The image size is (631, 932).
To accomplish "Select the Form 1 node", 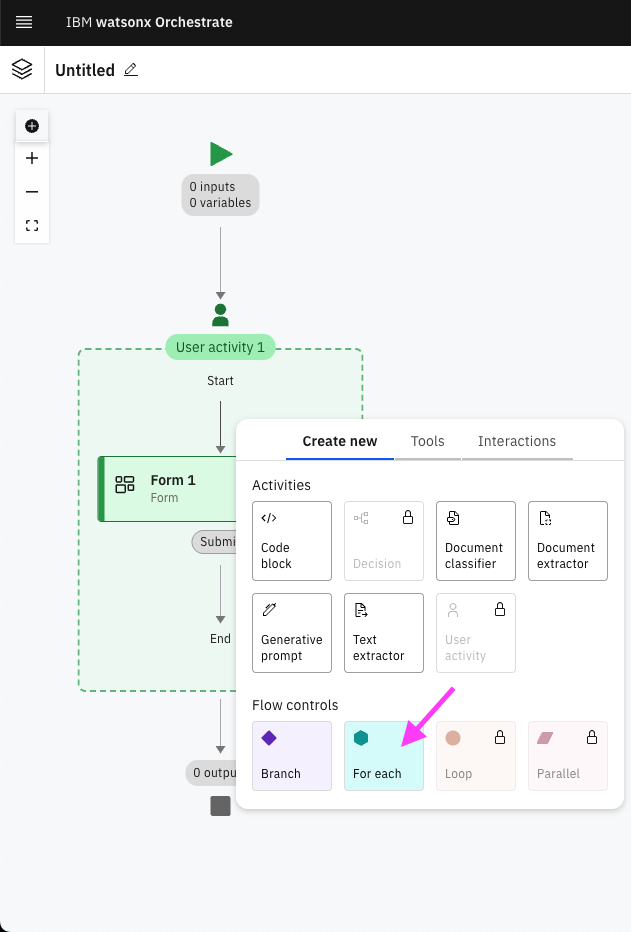I will point(170,488).
